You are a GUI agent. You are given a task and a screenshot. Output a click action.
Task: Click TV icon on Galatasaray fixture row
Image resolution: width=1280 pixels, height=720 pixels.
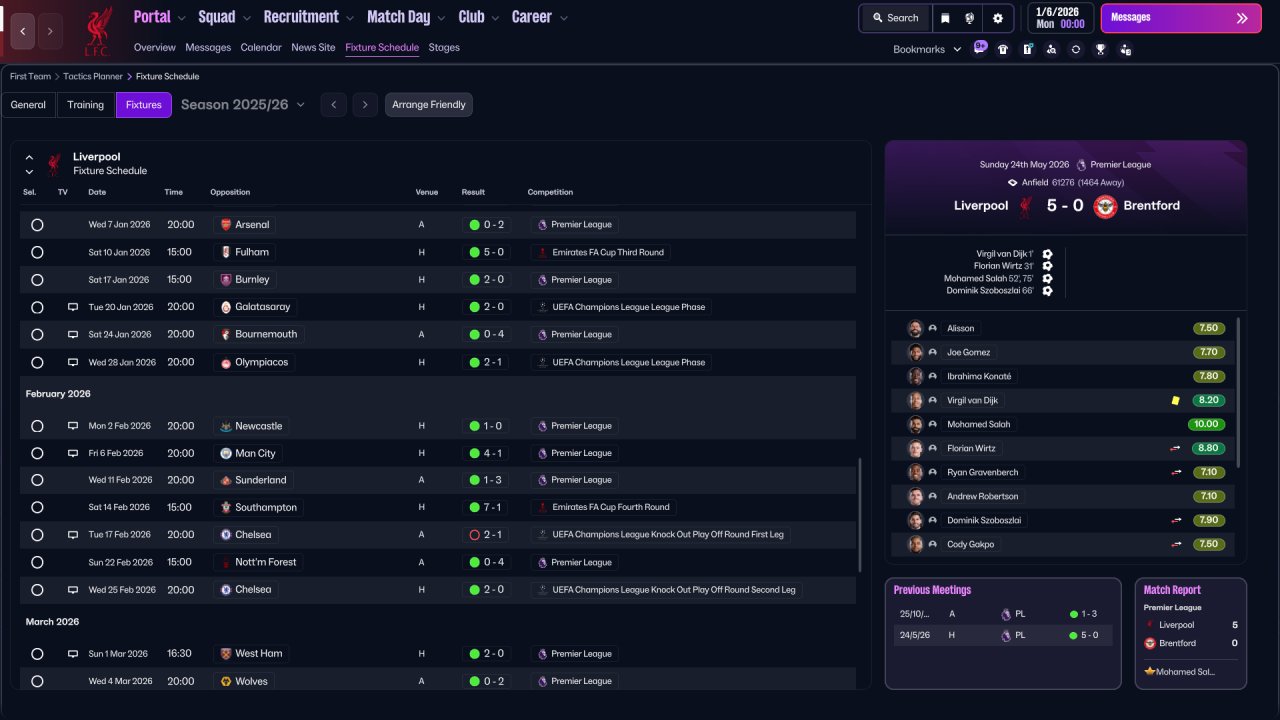[x=73, y=307]
